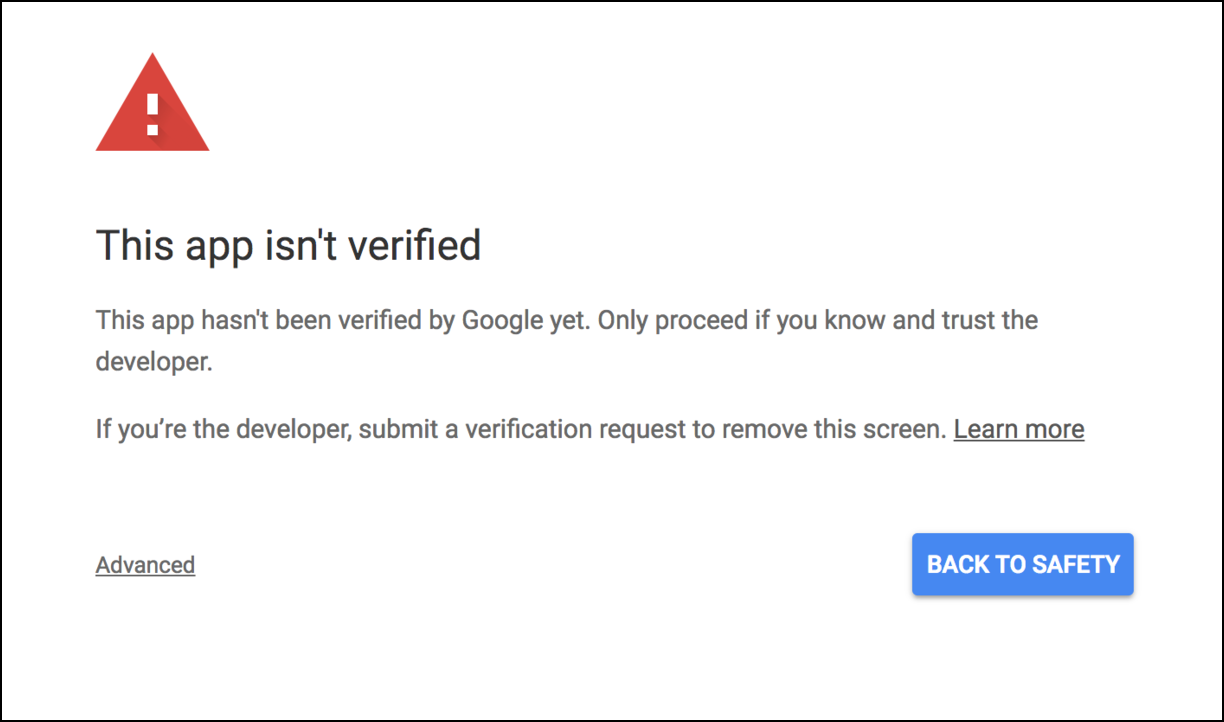1224x722 pixels.
Task: Click the underlined Advanced text
Action: (x=145, y=565)
